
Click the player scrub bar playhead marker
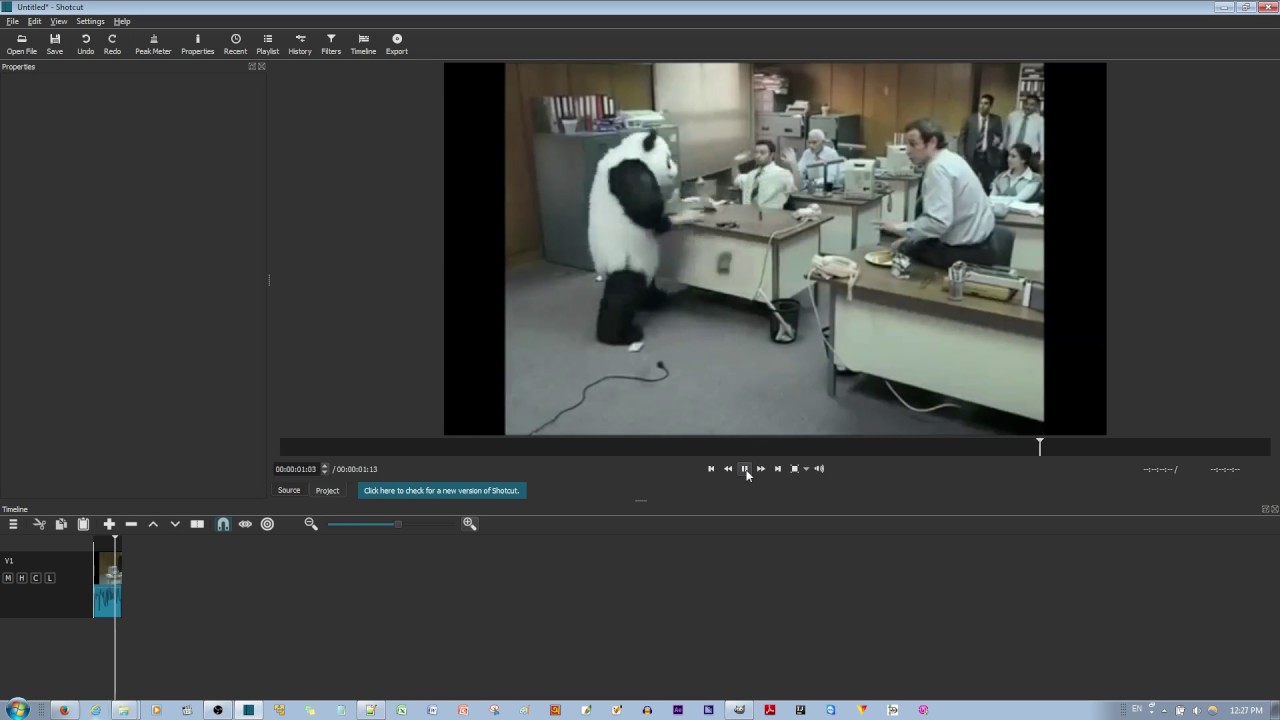pyautogui.click(x=1040, y=446)
